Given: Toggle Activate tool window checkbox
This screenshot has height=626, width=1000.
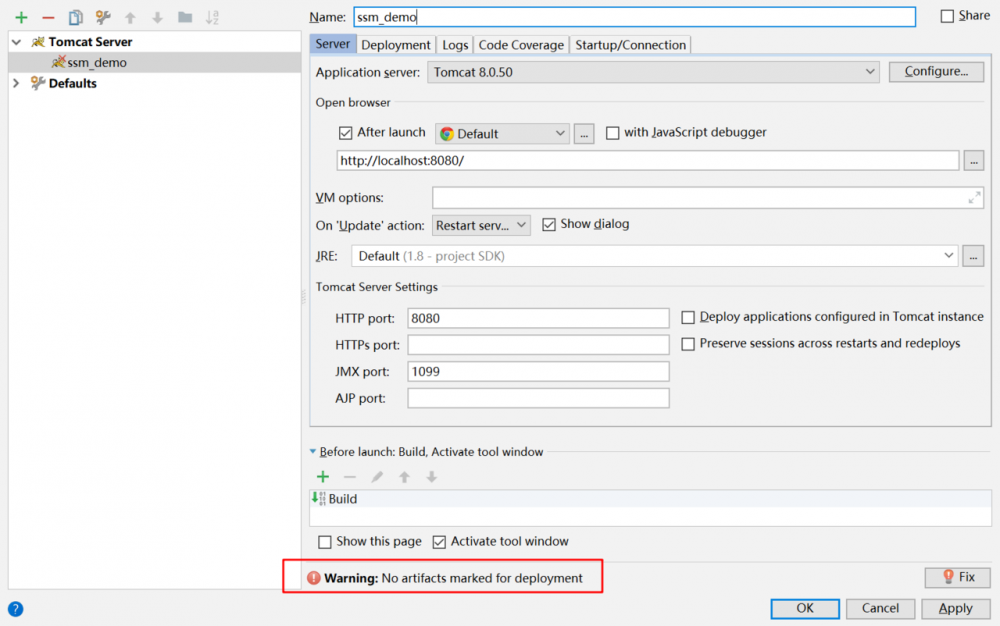Looking at the screenshot, I should (x=439, y=542).
